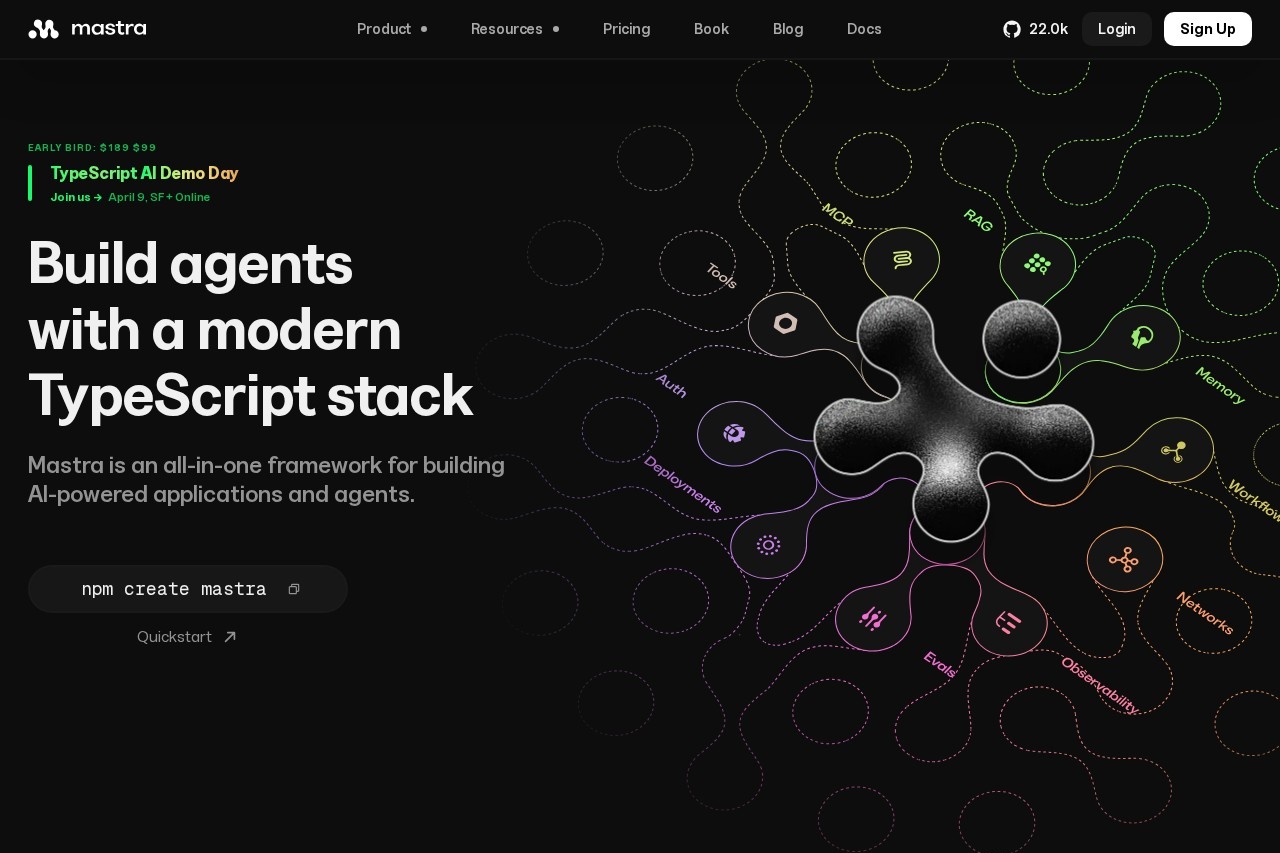
Task: Click the Observability label text
Action: point(1100,685)
